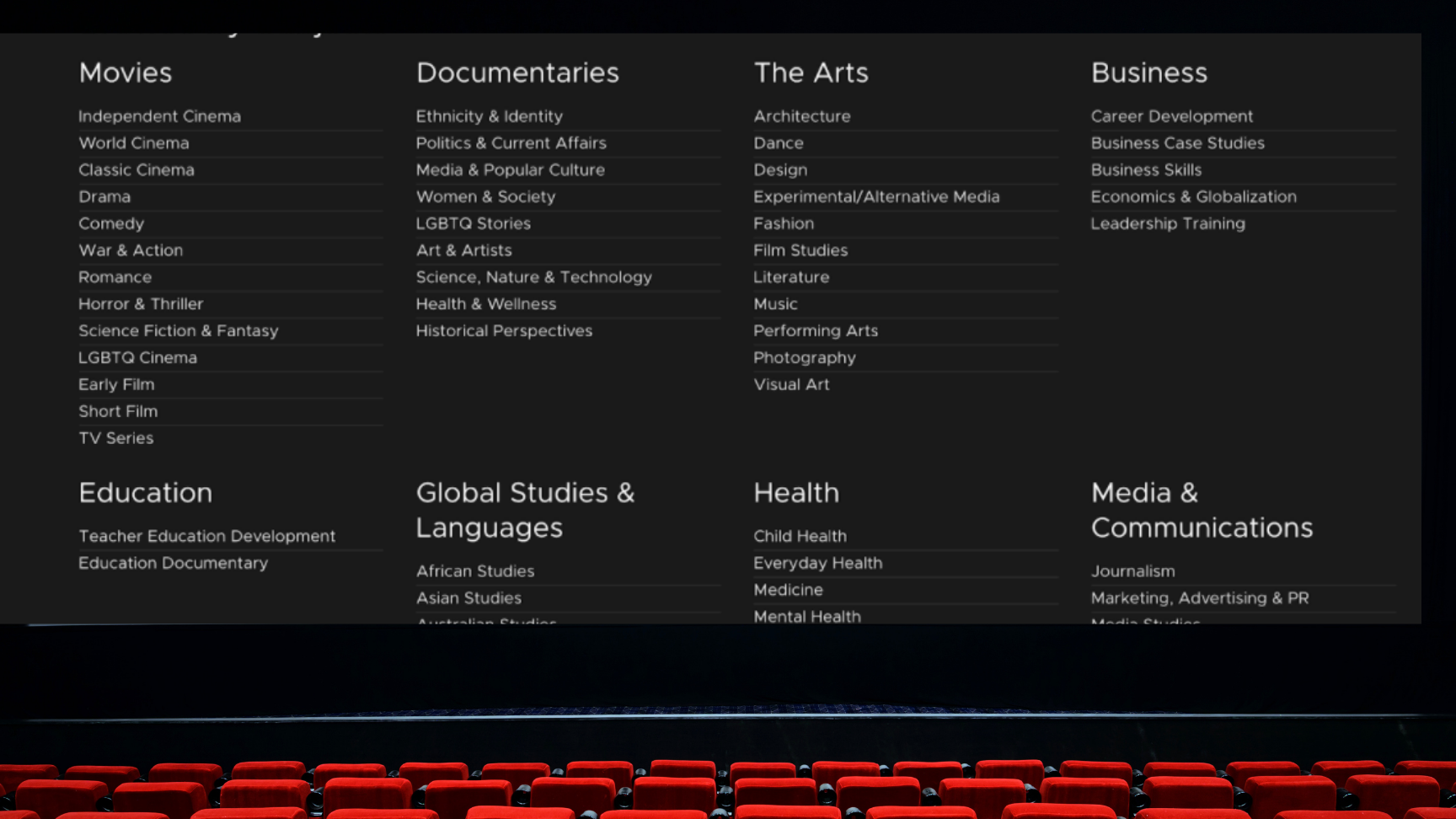
Task: Open Experimental/Alternative Media
Action: [x=876, y=197]
